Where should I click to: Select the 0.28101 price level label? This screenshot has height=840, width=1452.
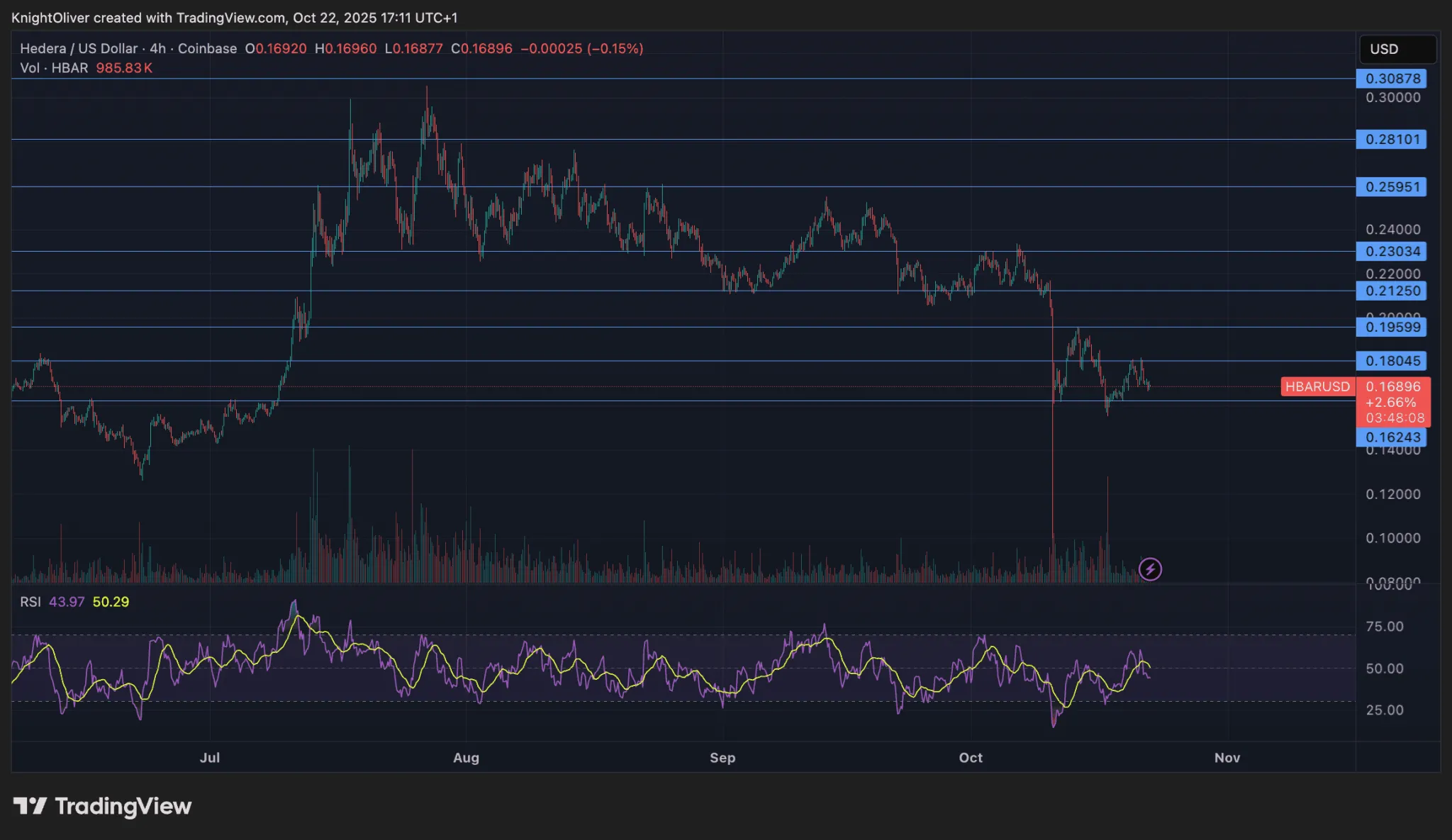1392,140
